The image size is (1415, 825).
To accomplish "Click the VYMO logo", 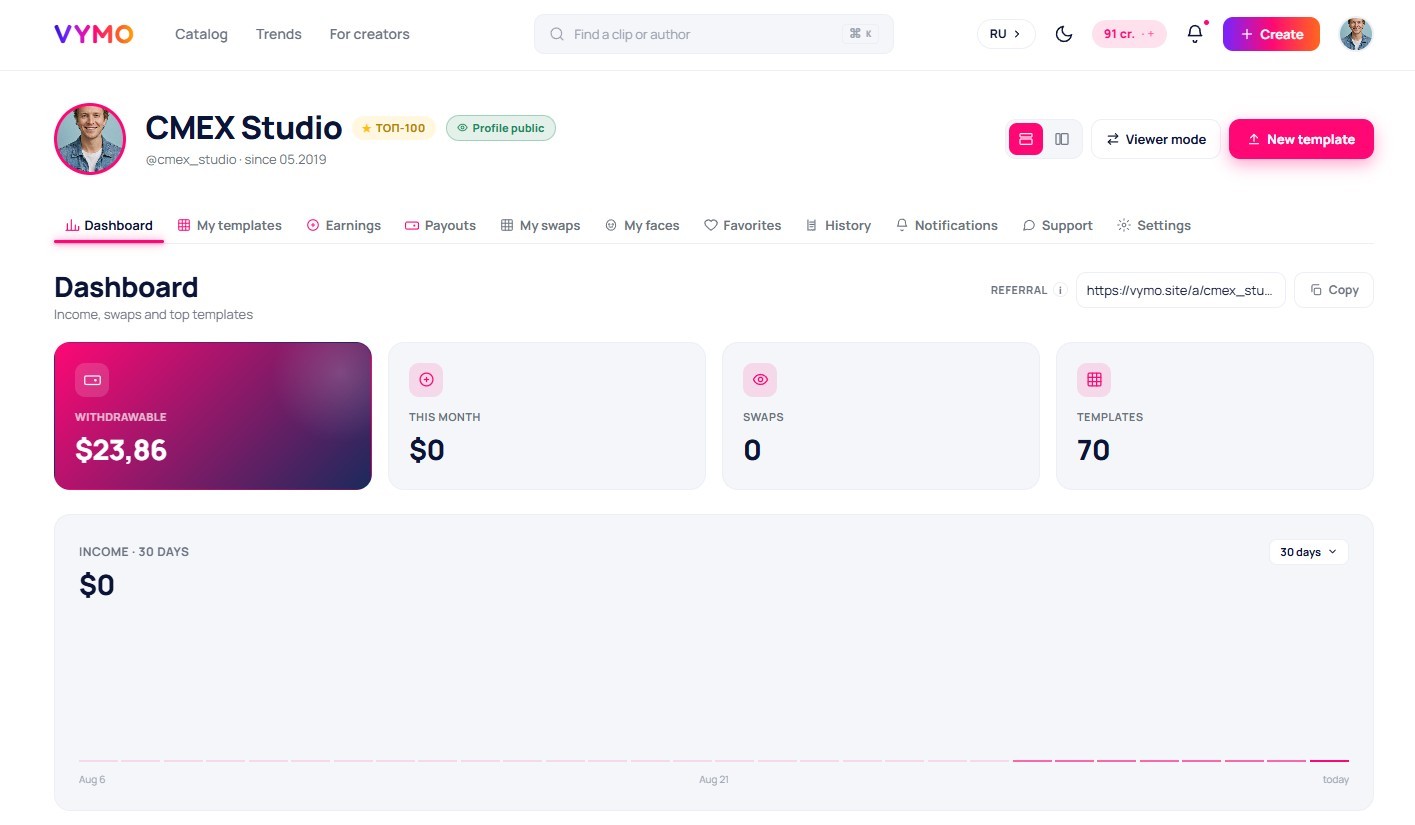I will coord(94,34).
